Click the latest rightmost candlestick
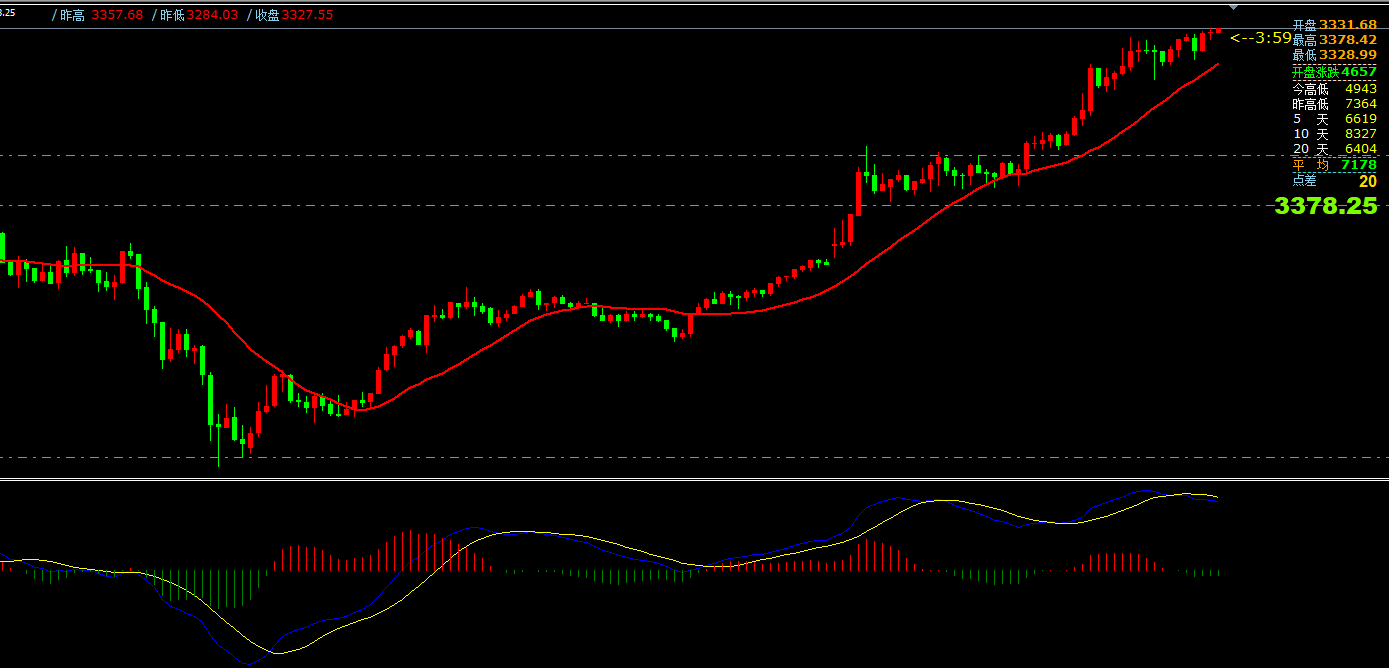1389x668 pixels. [x=1218, y=31]
